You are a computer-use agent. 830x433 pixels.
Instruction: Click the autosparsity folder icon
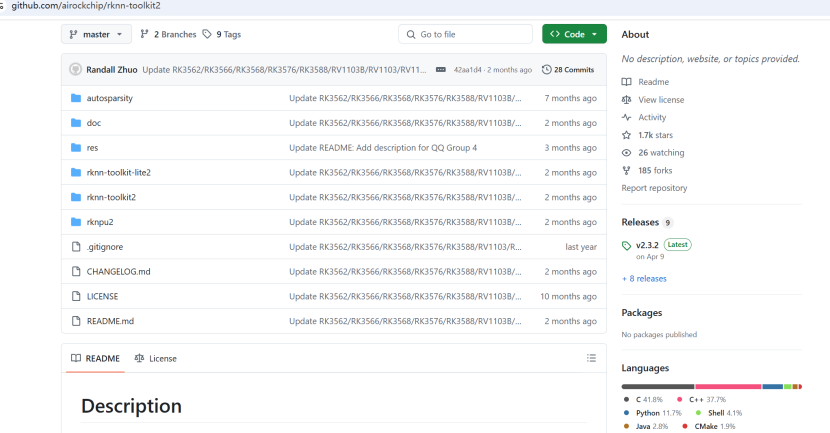(76, 98)
